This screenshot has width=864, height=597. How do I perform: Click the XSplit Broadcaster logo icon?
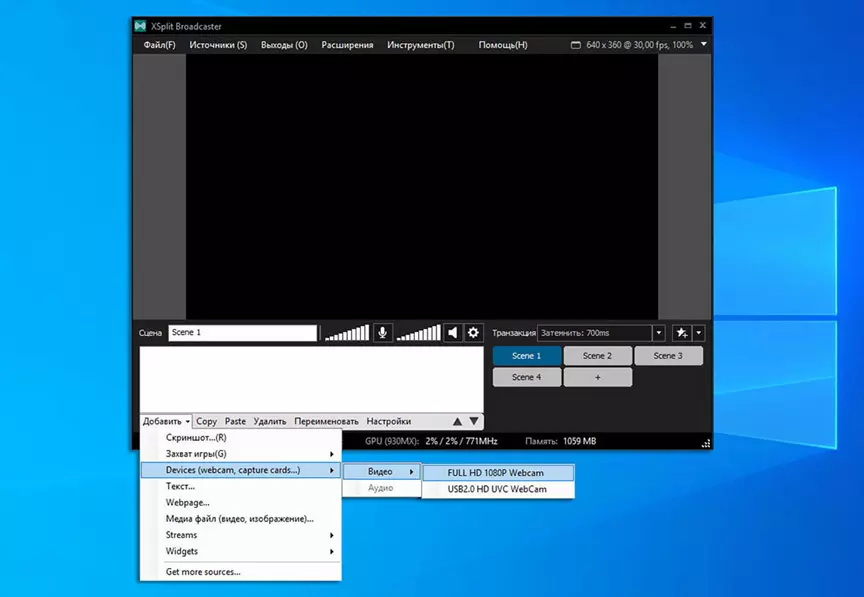pos(141,26)
